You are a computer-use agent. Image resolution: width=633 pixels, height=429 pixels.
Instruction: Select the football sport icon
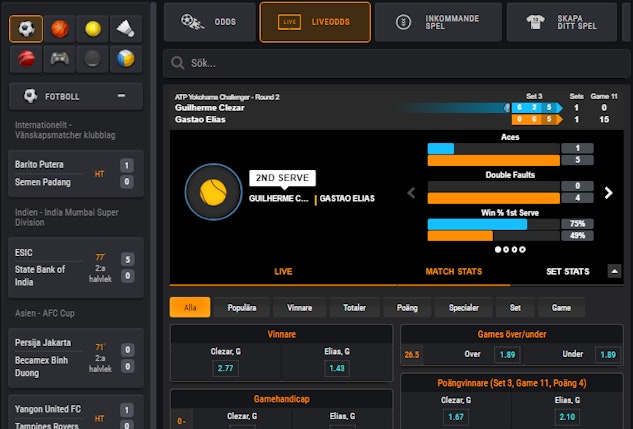[x=26, y=29]
